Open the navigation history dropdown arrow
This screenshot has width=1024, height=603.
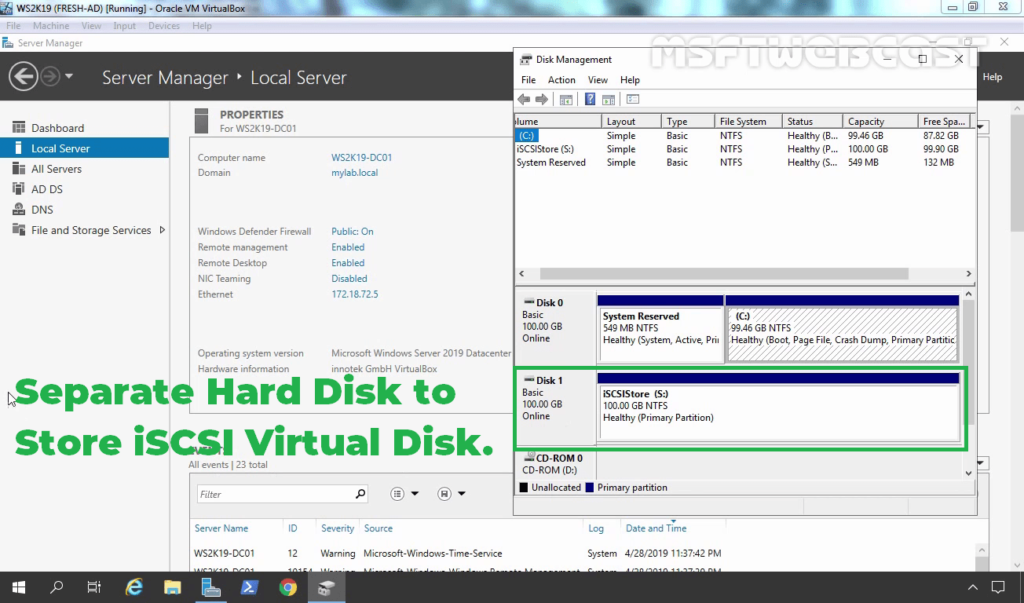click(69, 76)
